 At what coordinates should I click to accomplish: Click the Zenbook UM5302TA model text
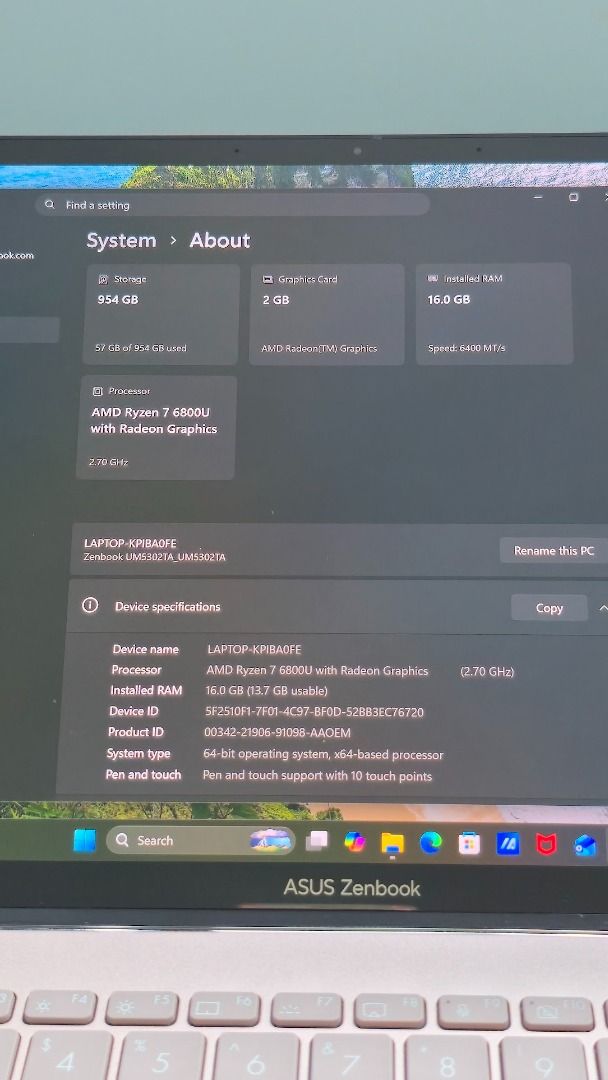point(154,557)
